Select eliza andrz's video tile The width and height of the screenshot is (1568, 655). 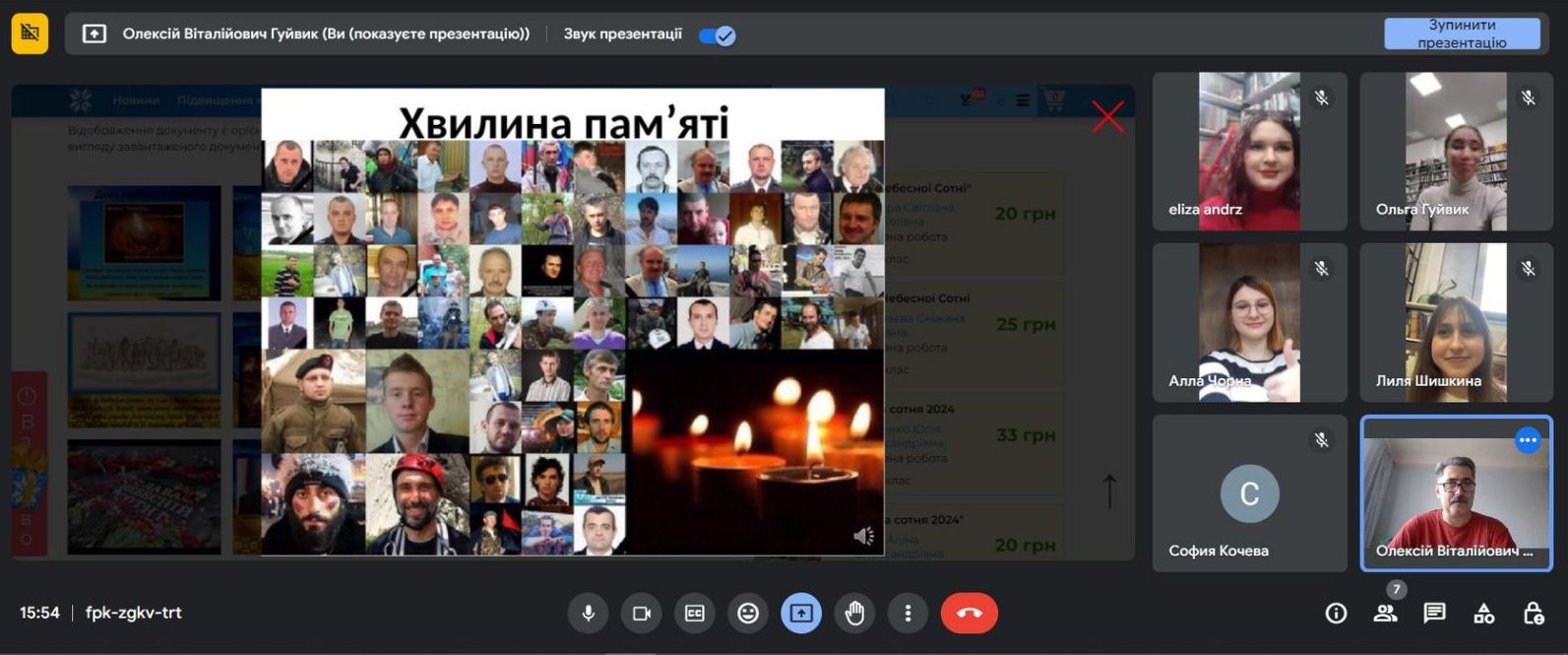point(1249,151)
